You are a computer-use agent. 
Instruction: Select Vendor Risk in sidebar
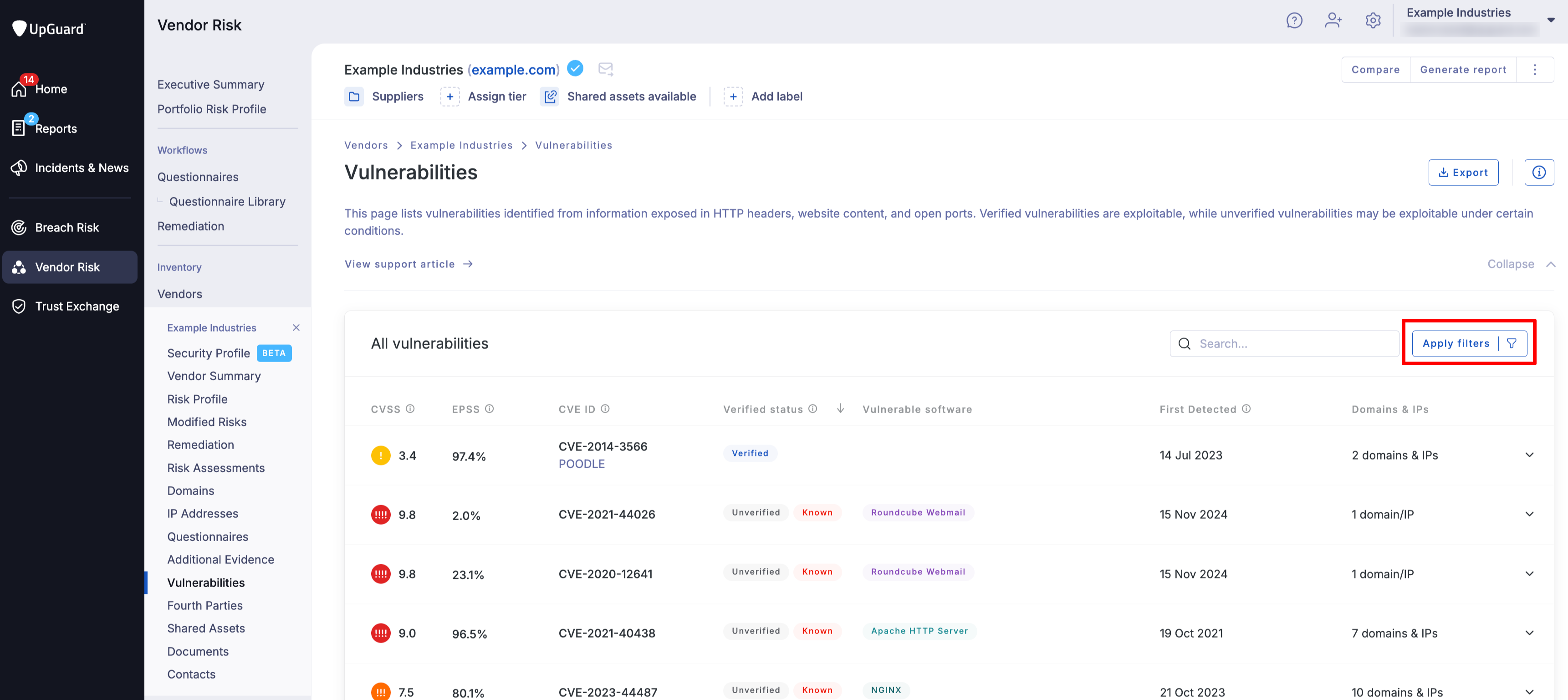click(x=70, y=266)
